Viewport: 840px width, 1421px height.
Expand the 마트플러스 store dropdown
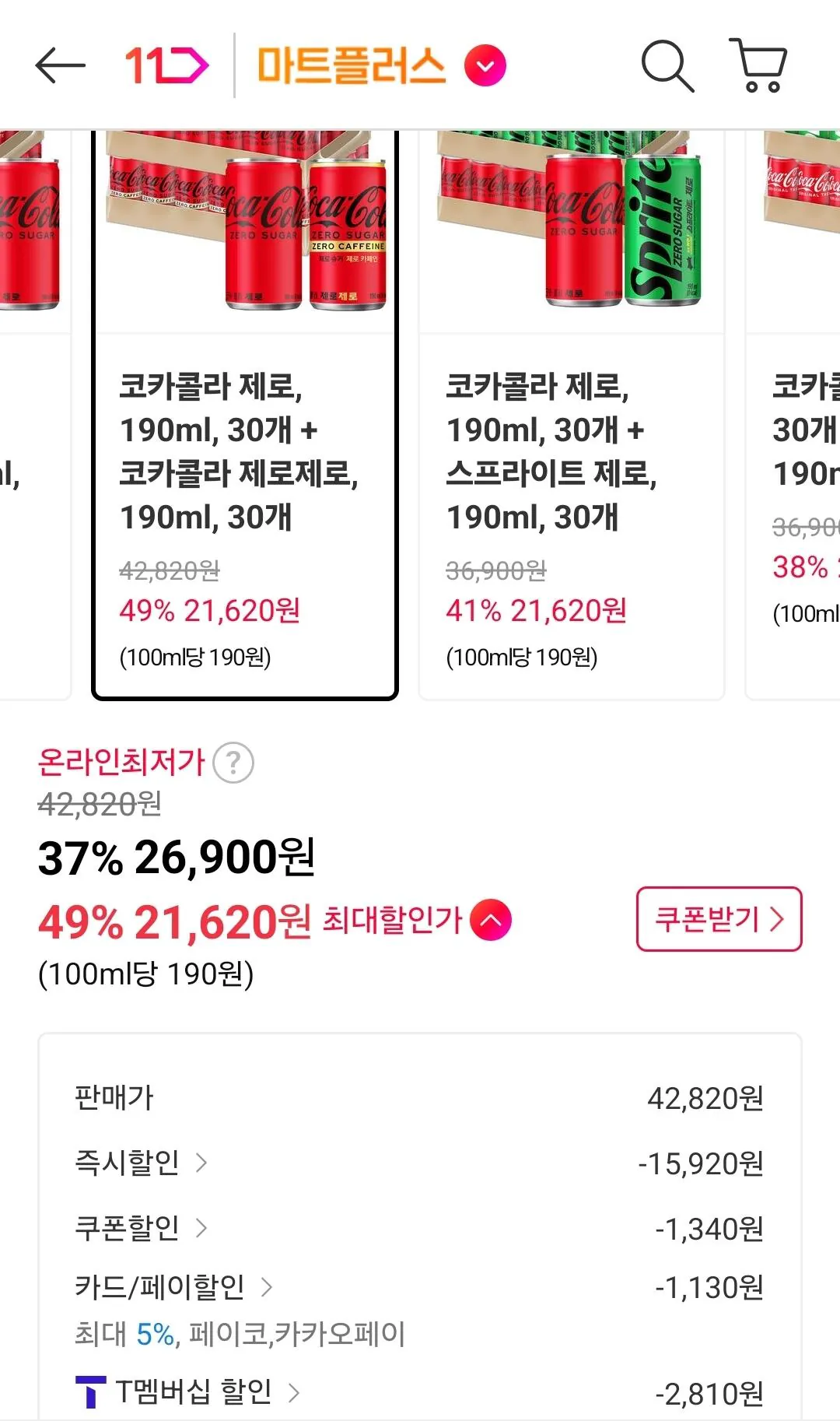pyautogui.click(x=485, y=66)
